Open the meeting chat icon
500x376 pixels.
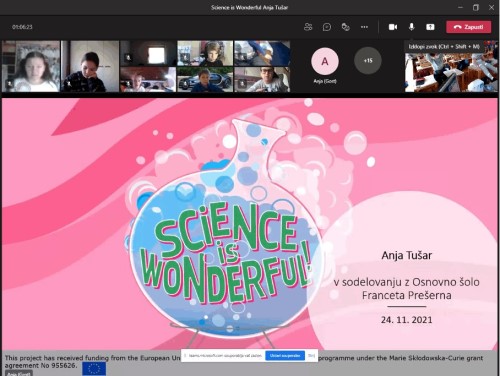point(327,27)
